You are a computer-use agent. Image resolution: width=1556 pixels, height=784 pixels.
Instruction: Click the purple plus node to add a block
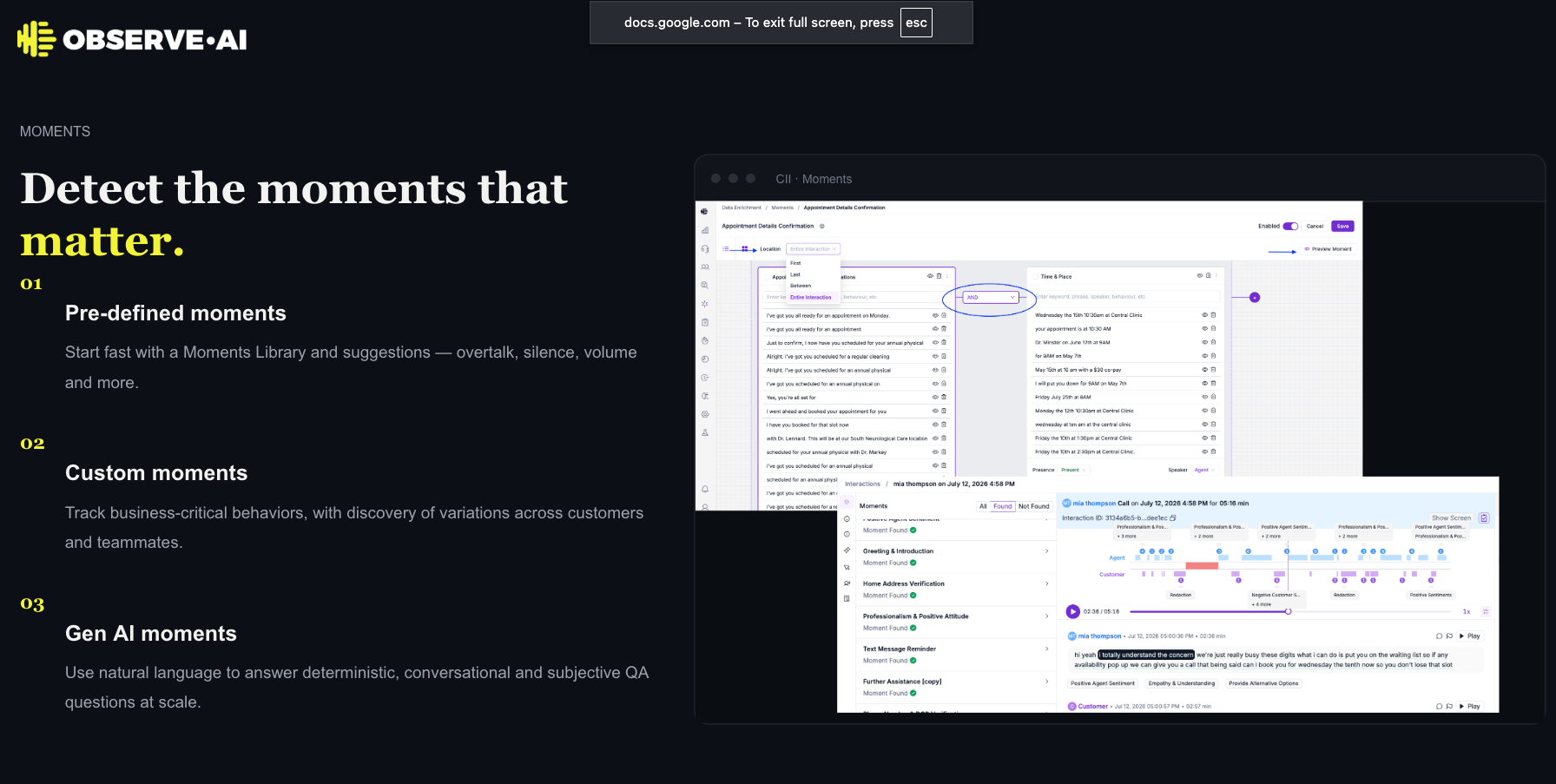[x=1255, y=297]
